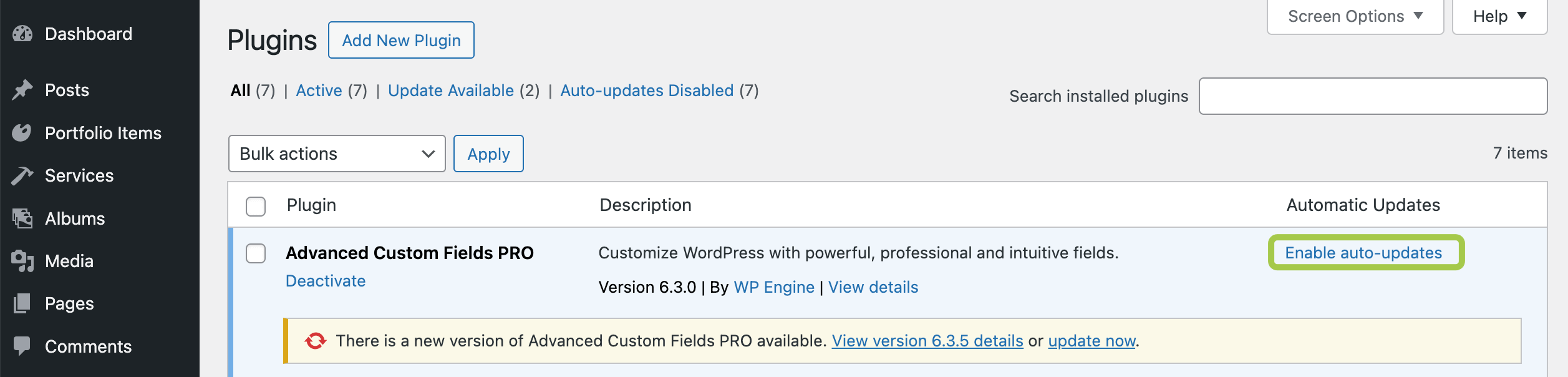Screen dimensions: 1568x377
Task: Check the Advanced Custom Fields PRO checkbox
Action: coord(256,253)
